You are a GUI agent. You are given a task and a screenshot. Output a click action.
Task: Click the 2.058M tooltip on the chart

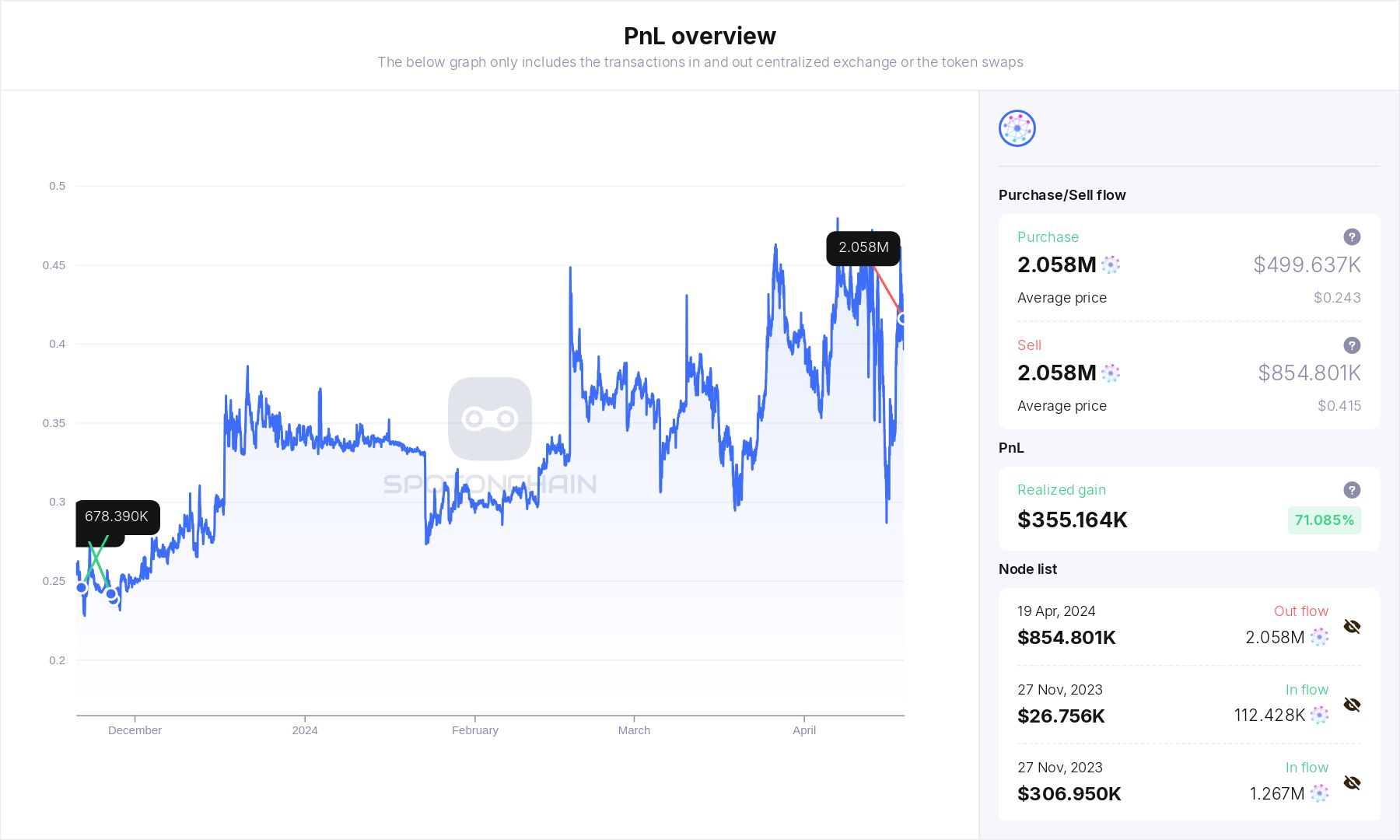point(863,247)
